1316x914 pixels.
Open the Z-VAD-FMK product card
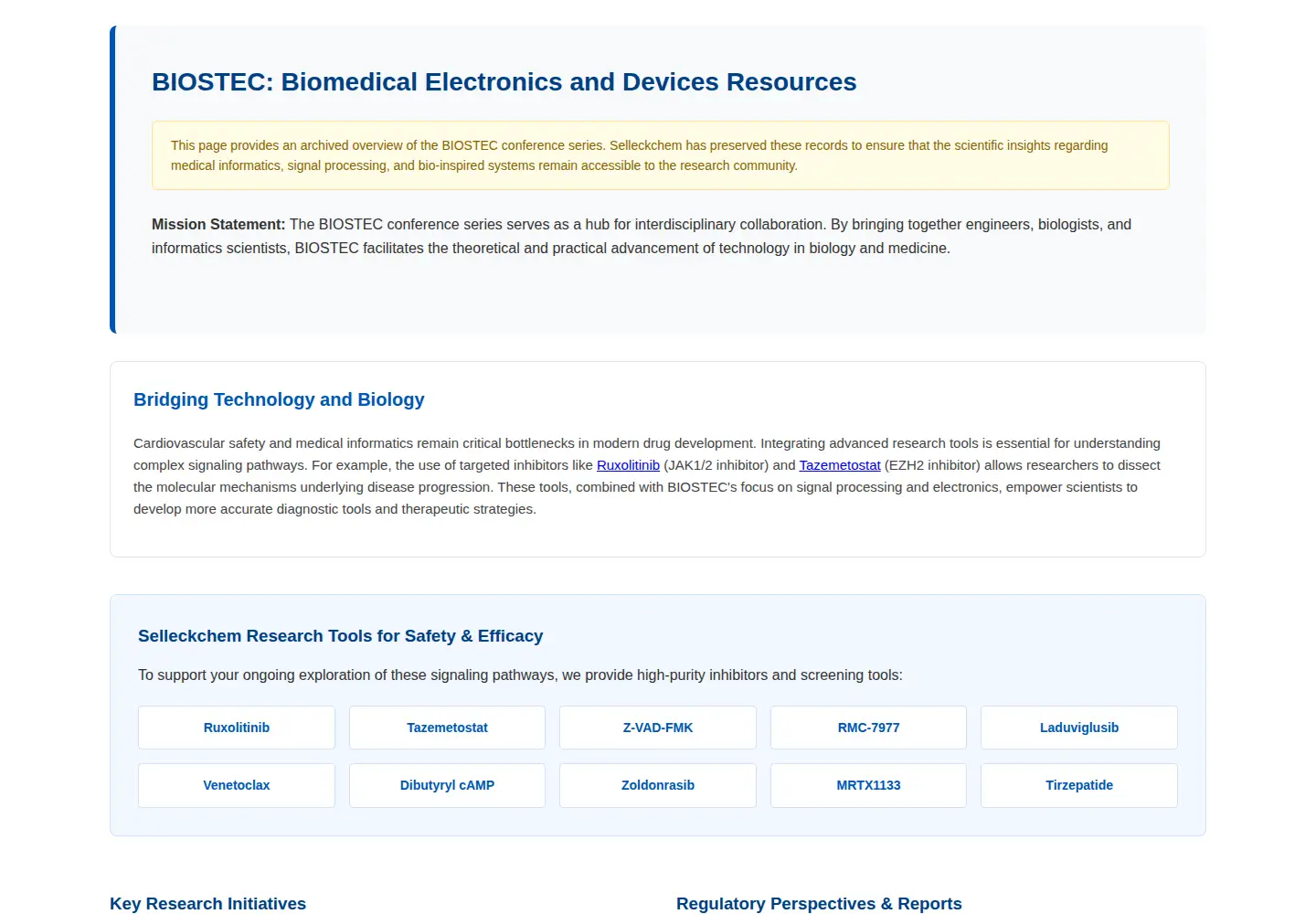point(658,728)
